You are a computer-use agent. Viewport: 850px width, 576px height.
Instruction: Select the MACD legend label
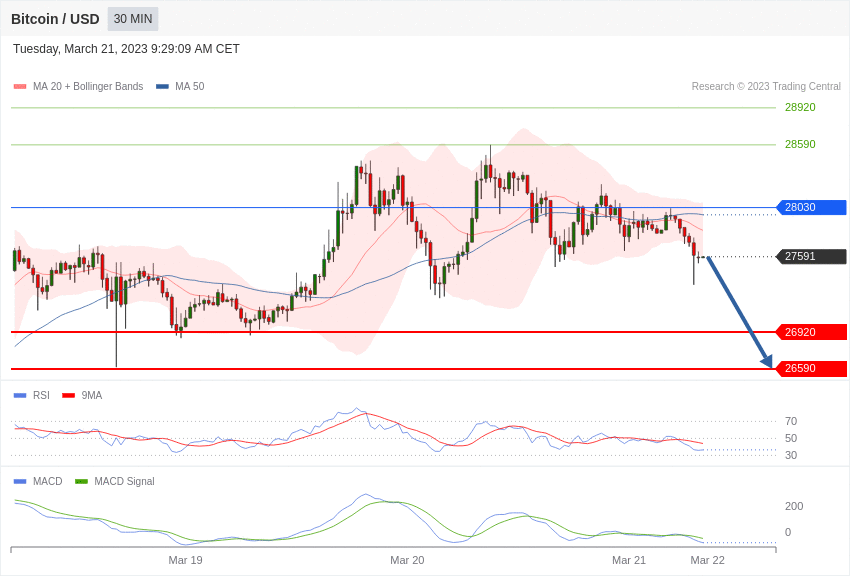tap(48, 481)
